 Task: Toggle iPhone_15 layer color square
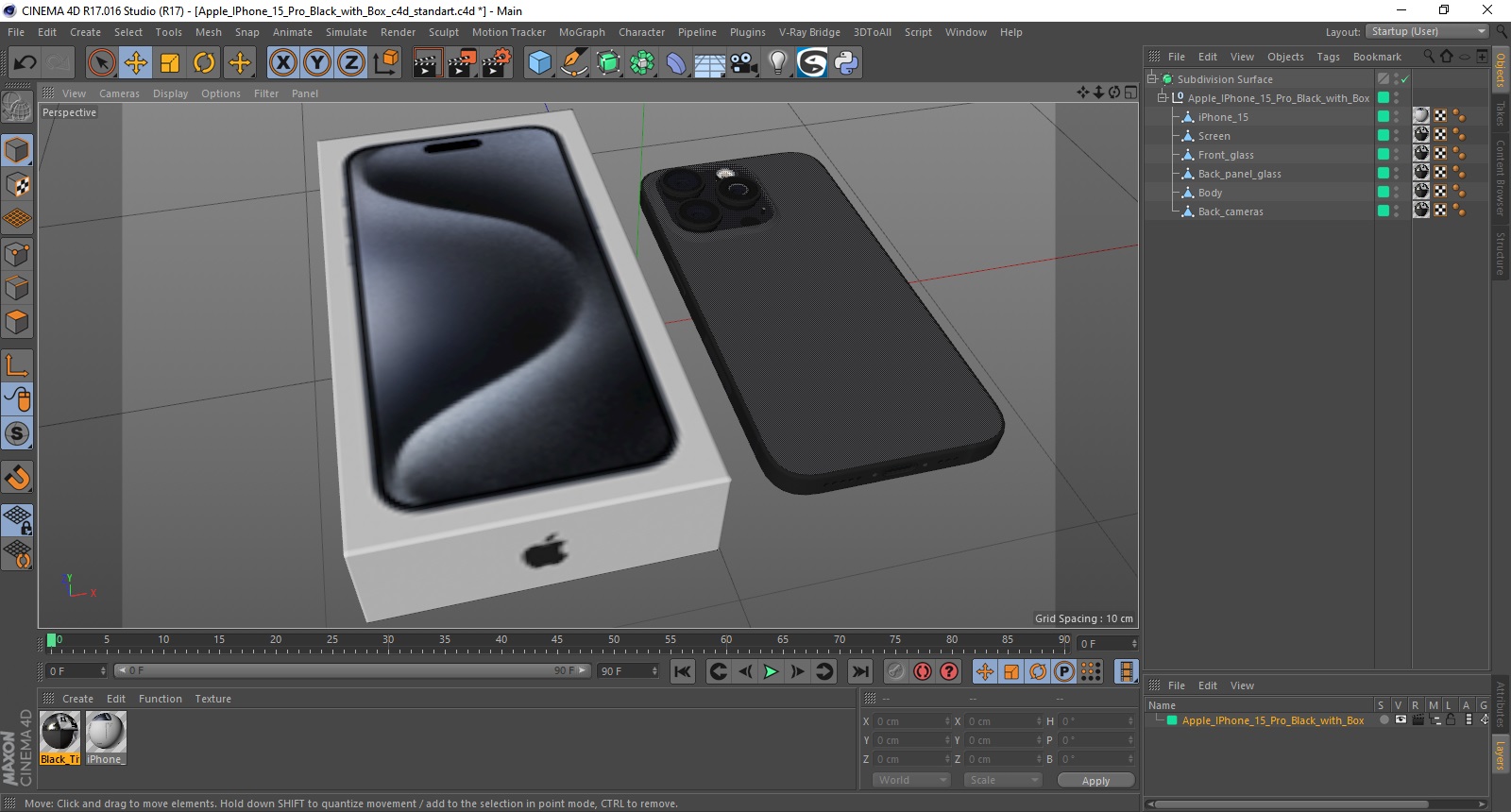tap(1384, 116)
